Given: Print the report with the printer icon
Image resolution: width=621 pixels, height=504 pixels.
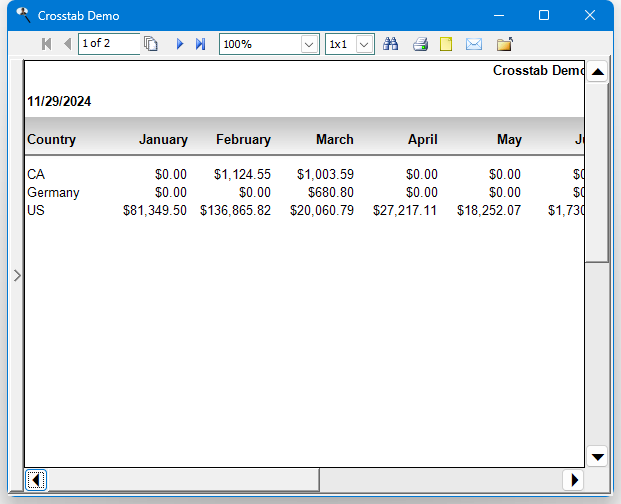Looking at the screenshot, I should coord(420,44).
